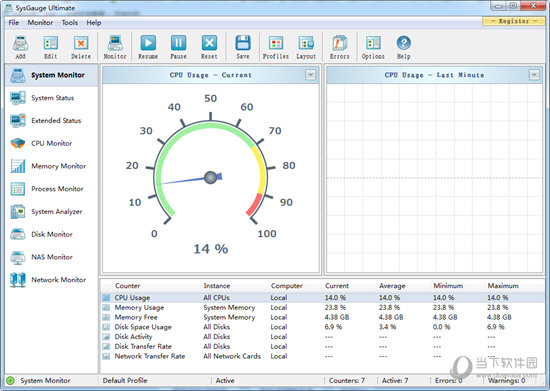The image size is (550, 391).
Task: Click the Current column header
Action: tap(337, 286)
